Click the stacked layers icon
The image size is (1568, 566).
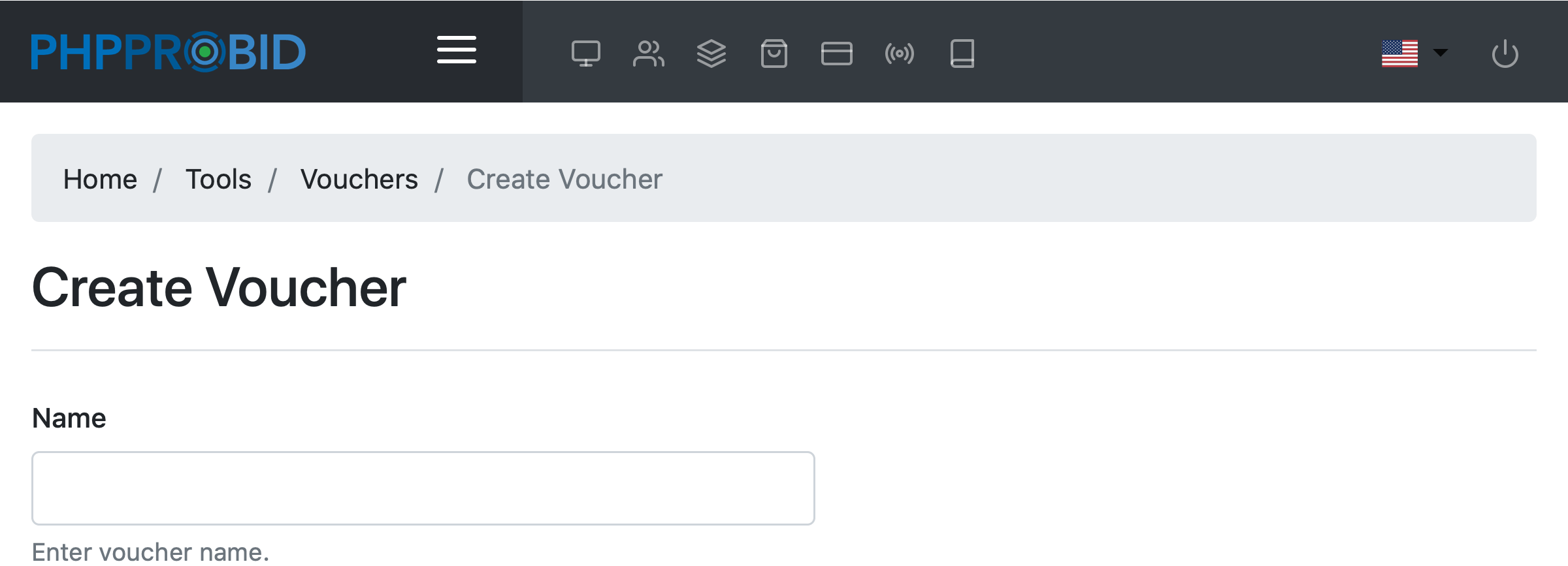click(x=711, y=54)
